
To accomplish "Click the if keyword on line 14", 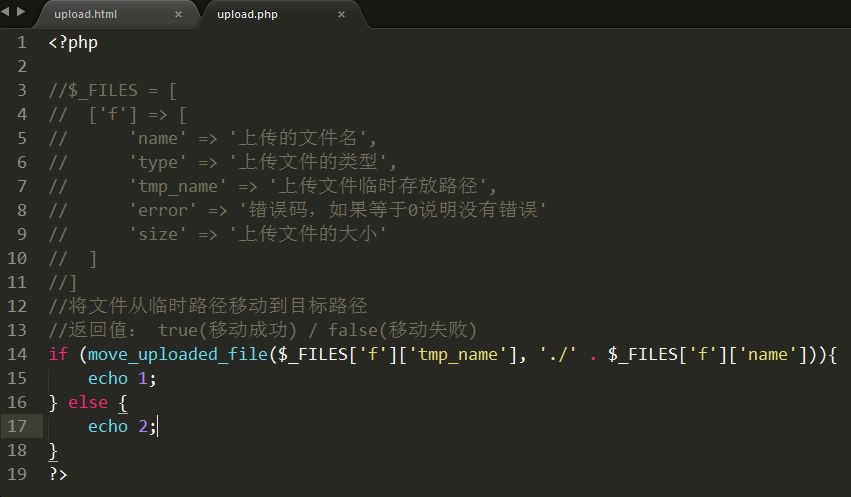I will [x=58, y=354].
